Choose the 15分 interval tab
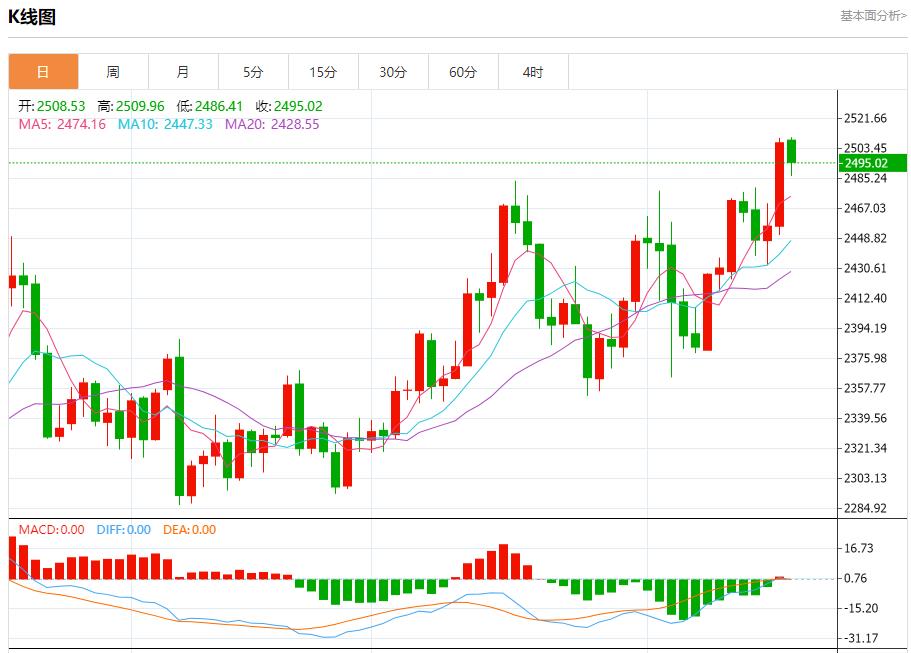This screenshot has width=911, height=653. pos(323,72)
